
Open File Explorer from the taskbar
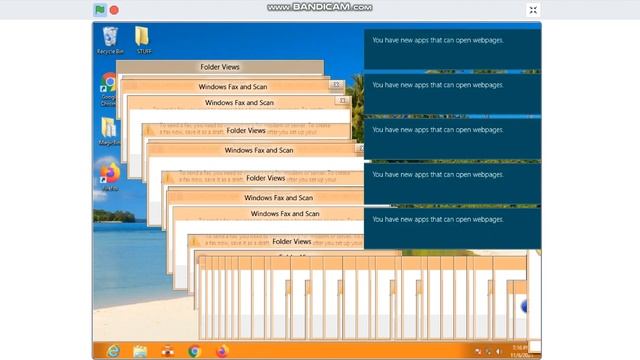pos(140,351)
